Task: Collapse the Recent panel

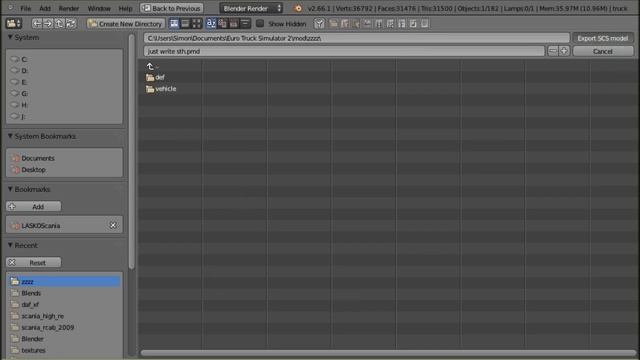Action: (x=10, y=245)
